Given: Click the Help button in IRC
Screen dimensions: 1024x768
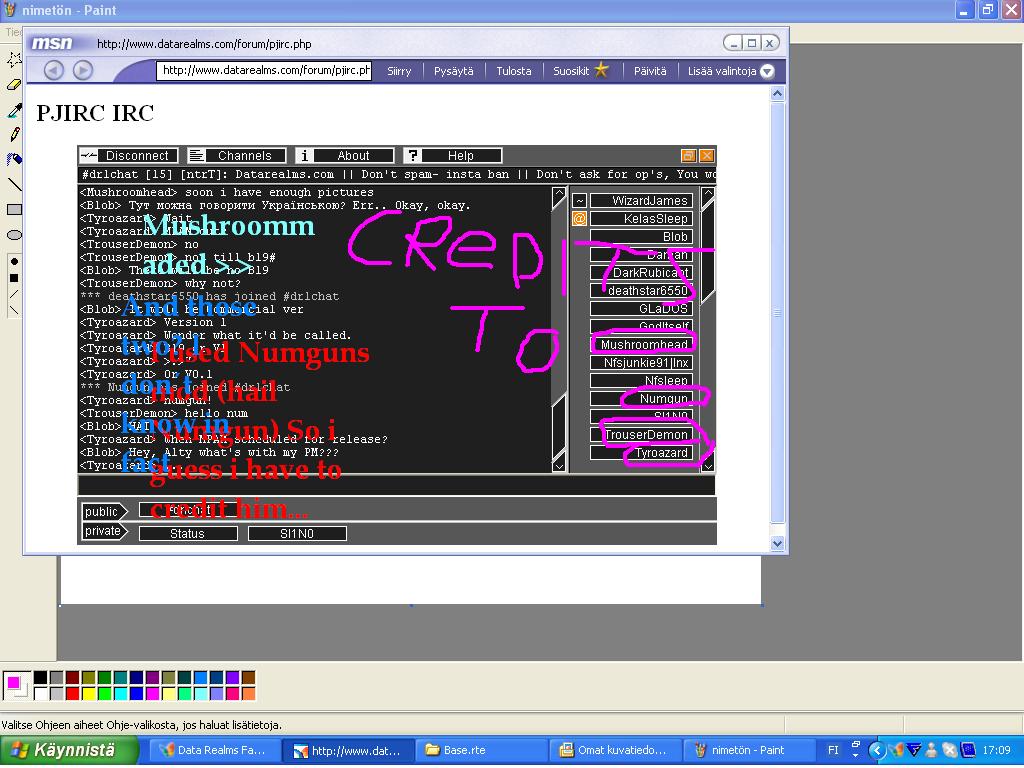Looking at the screenshot, I should click(x=453, y=156).
